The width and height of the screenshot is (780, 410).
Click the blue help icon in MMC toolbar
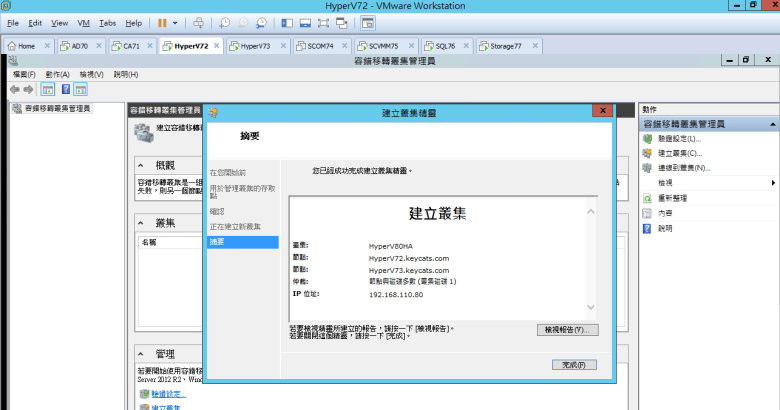coord(66,89)
